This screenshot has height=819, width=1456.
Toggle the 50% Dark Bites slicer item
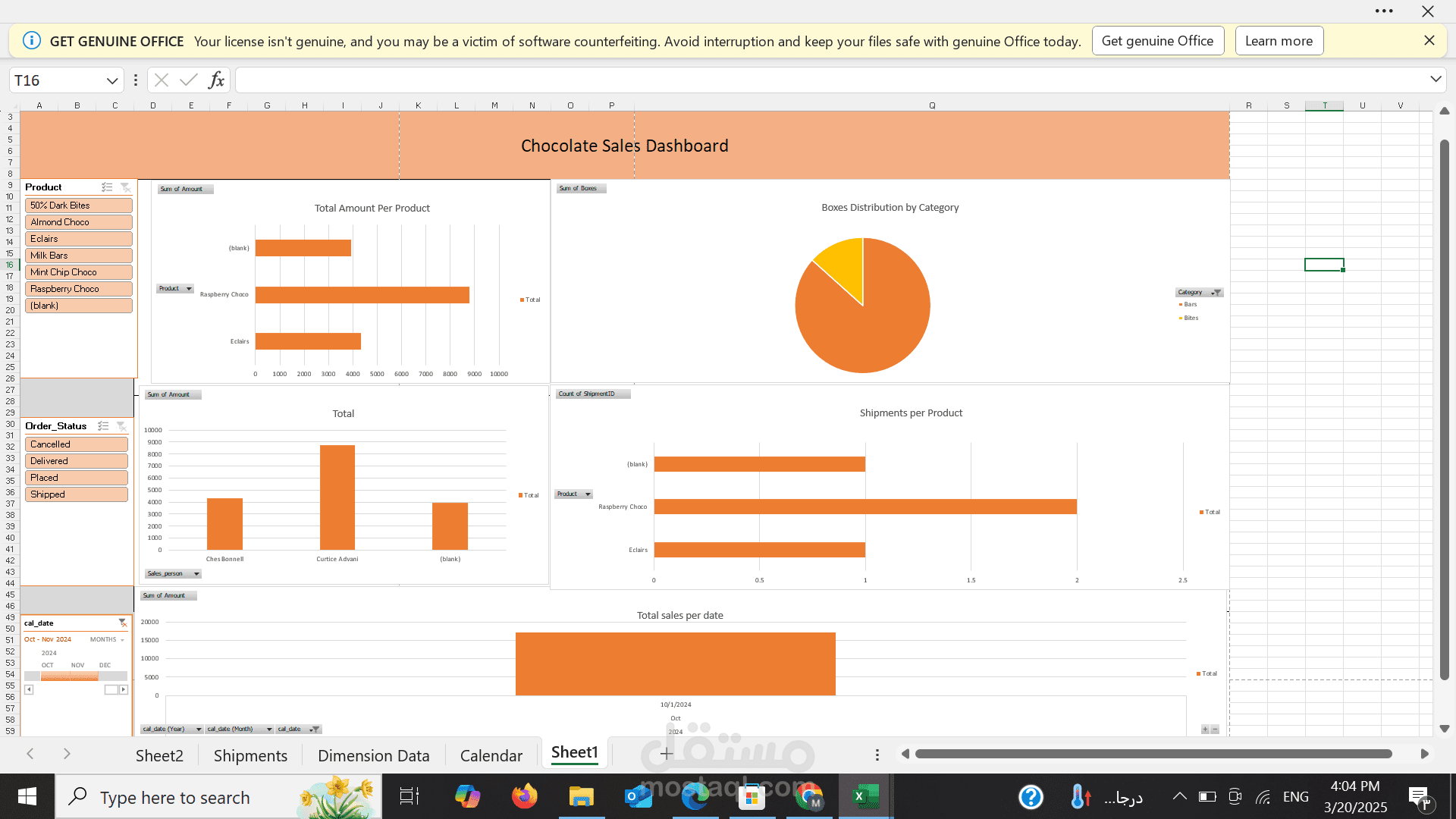tap(79, 206)
